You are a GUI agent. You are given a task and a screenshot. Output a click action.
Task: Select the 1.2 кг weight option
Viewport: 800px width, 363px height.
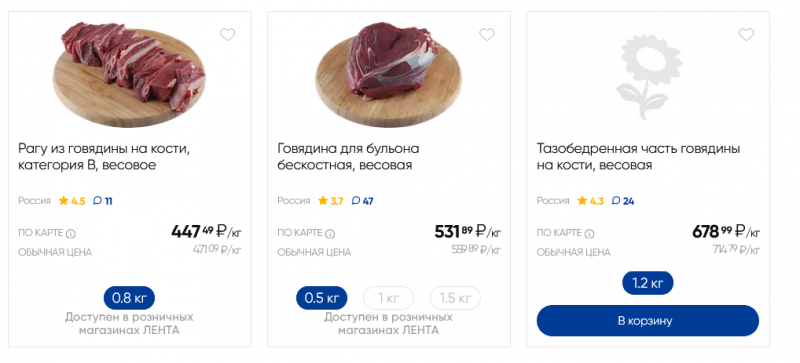[x=647, y=283]
